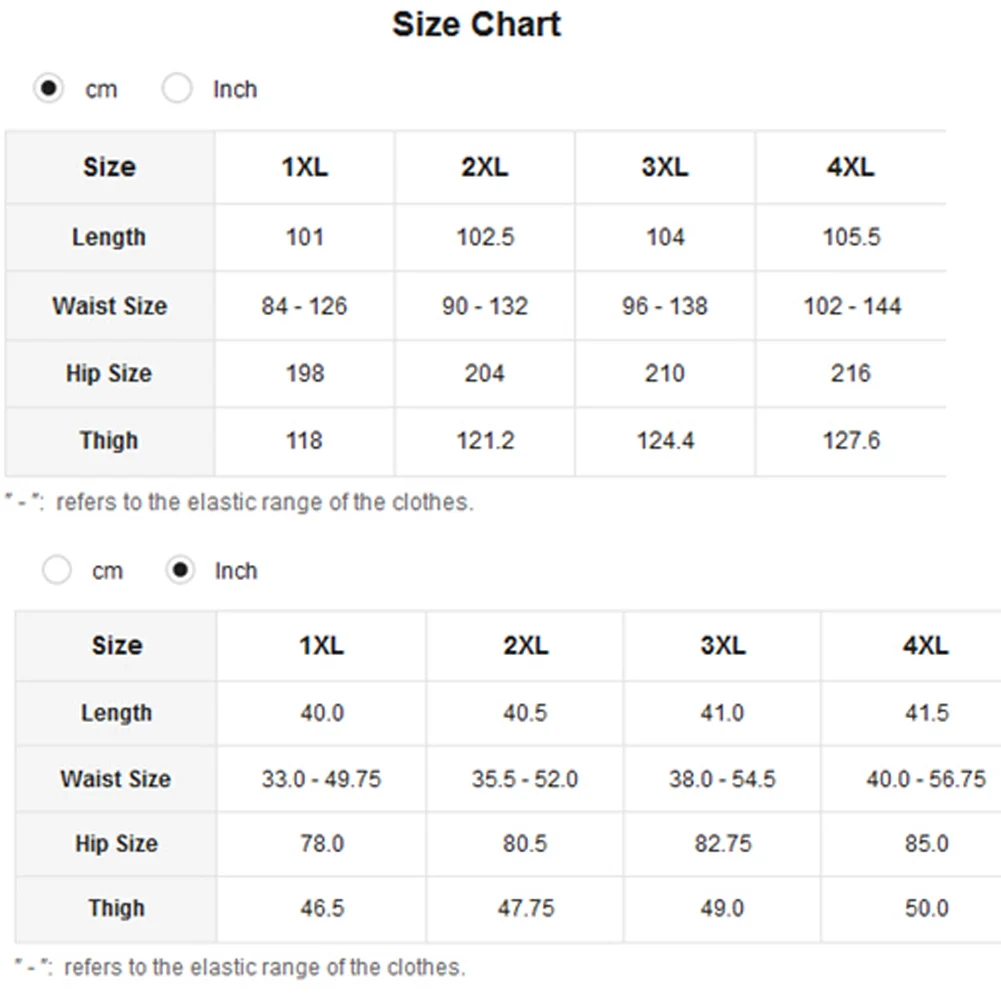Click the 204 hip size cell

(485, 373)
